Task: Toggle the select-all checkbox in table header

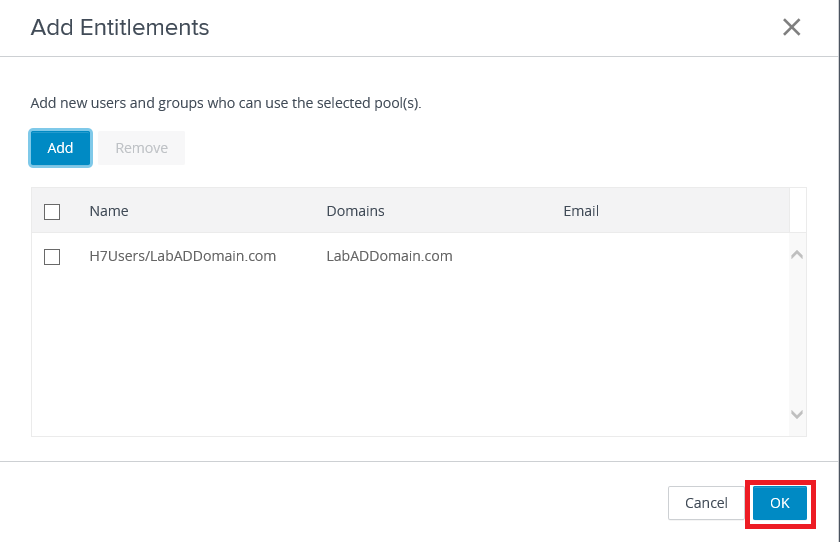Action: coord(52,211)
